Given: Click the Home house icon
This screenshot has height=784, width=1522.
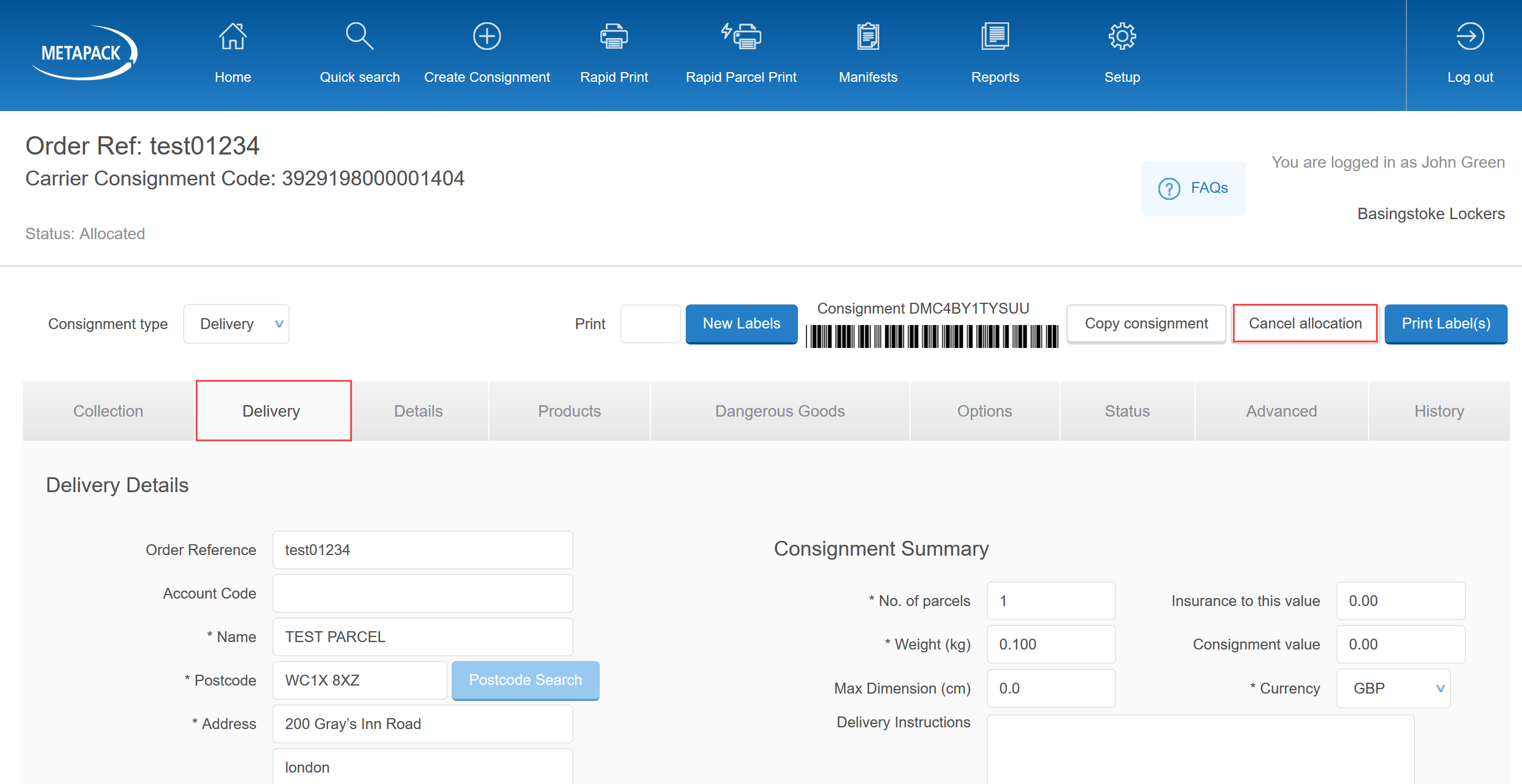Looking at the screenshot, I should tap(232, 37).
